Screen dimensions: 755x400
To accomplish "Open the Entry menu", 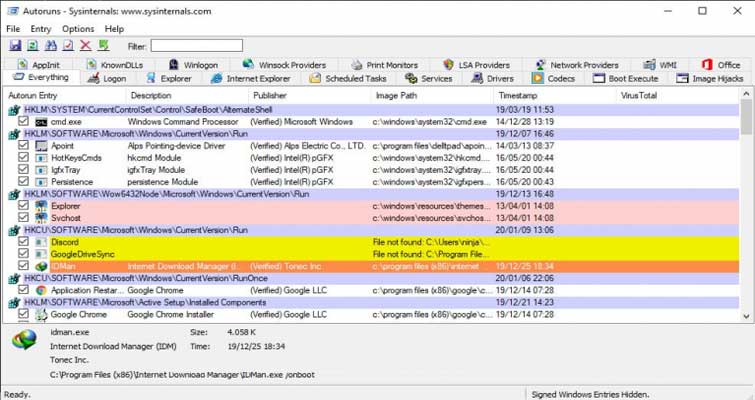I will pos(40,29).
